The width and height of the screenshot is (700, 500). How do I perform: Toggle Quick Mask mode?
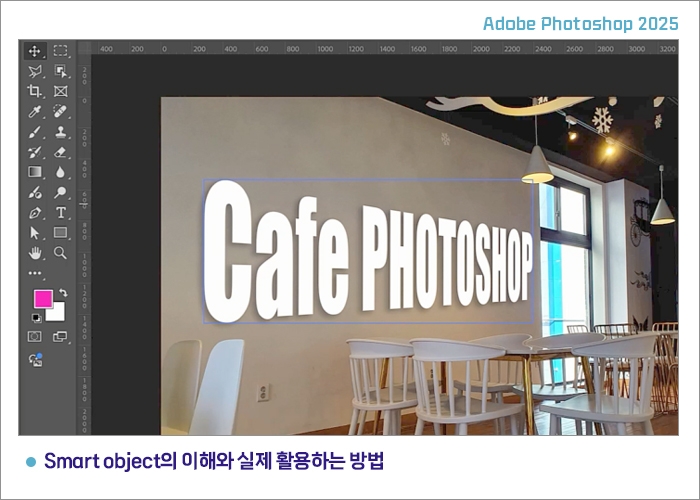[35, 336]
